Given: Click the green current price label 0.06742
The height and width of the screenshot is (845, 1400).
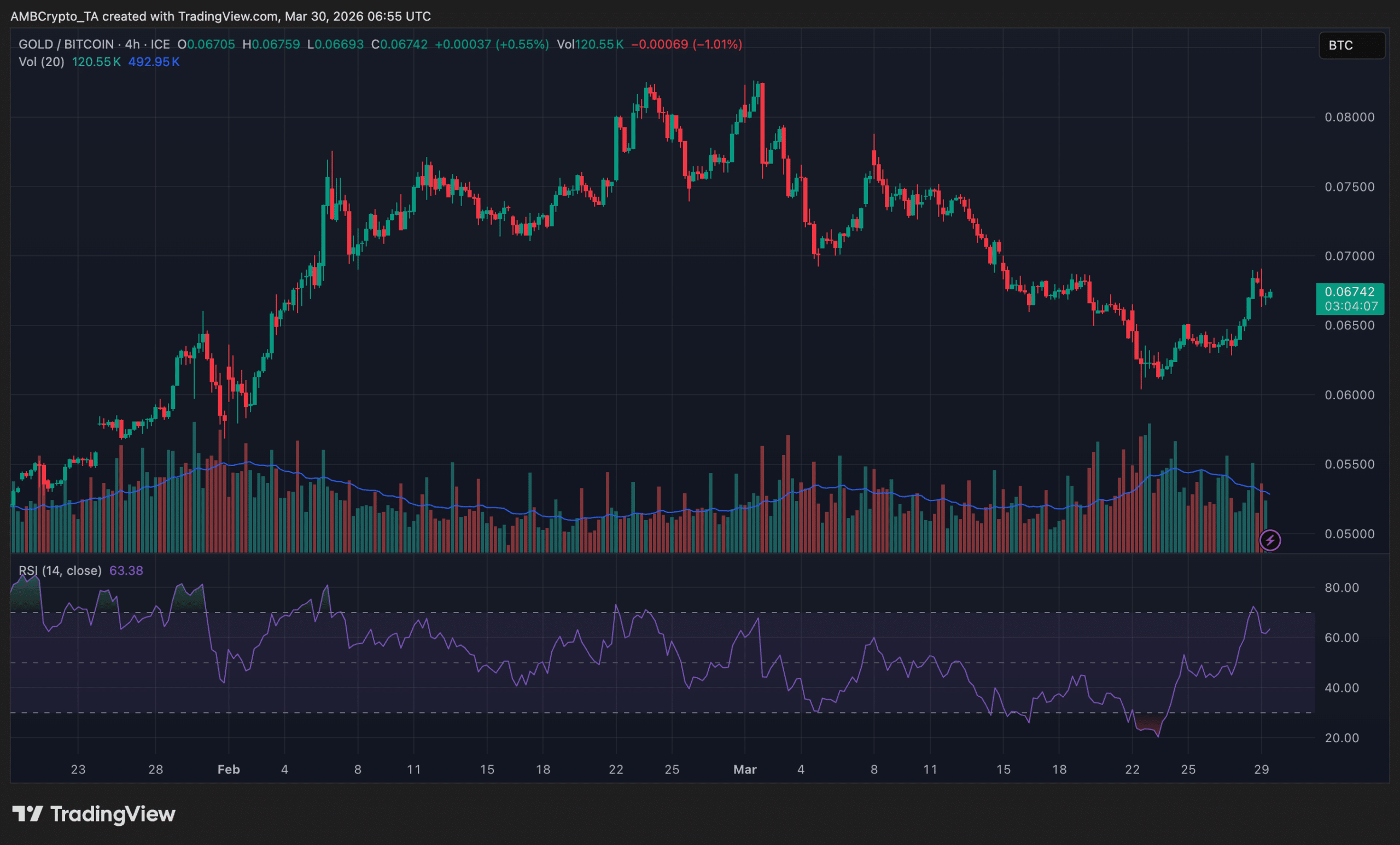Looking at the screenshot, I should [1350, 292].
